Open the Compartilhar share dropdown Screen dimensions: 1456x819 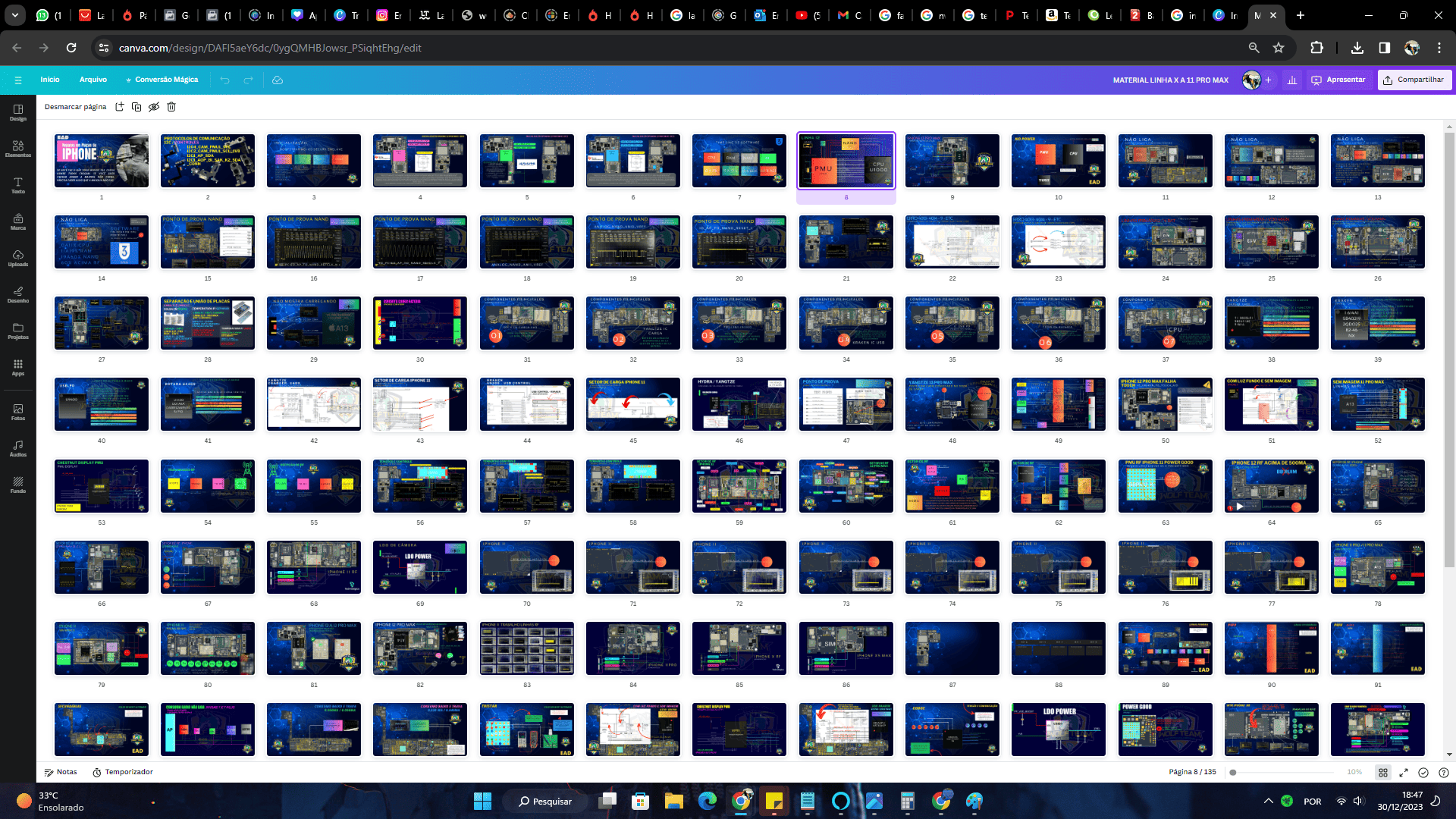tap(1414, 80)
